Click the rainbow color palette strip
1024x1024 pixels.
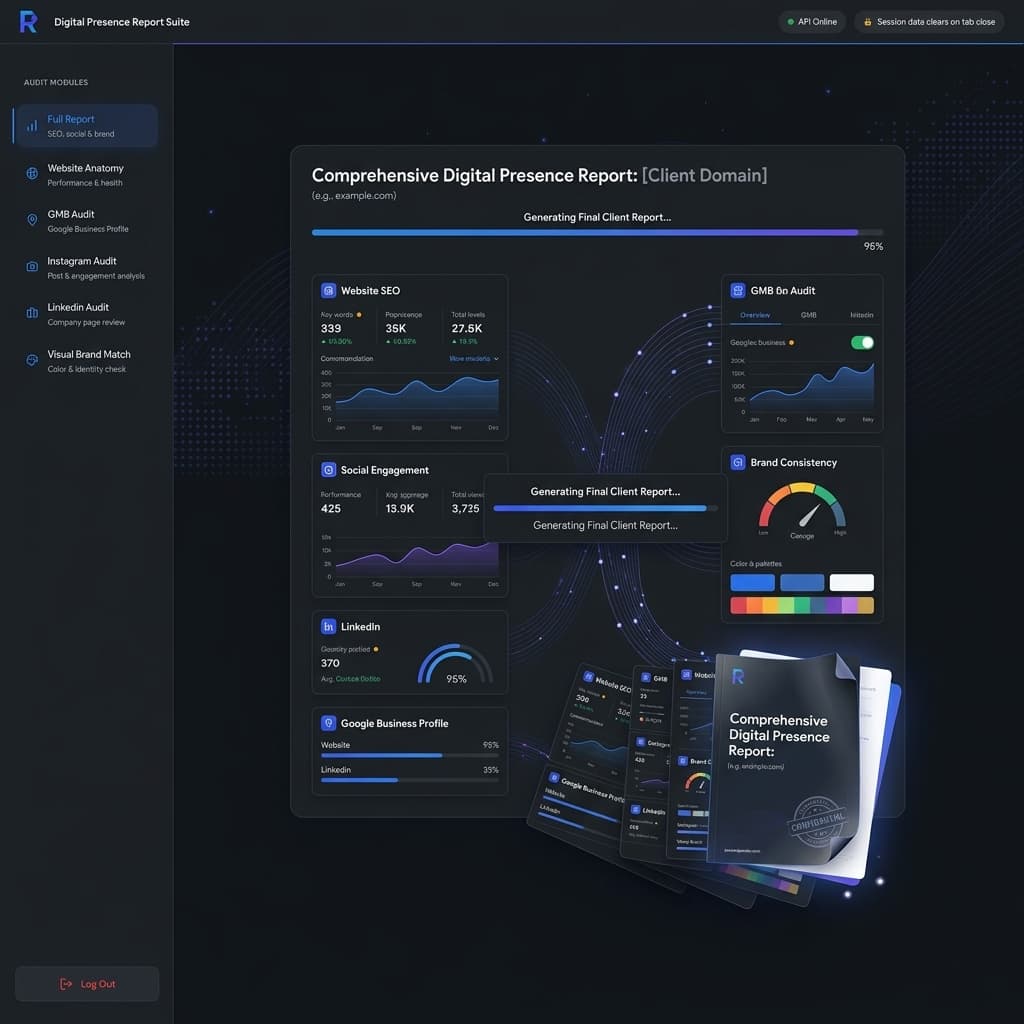click(x=802, y=605)
